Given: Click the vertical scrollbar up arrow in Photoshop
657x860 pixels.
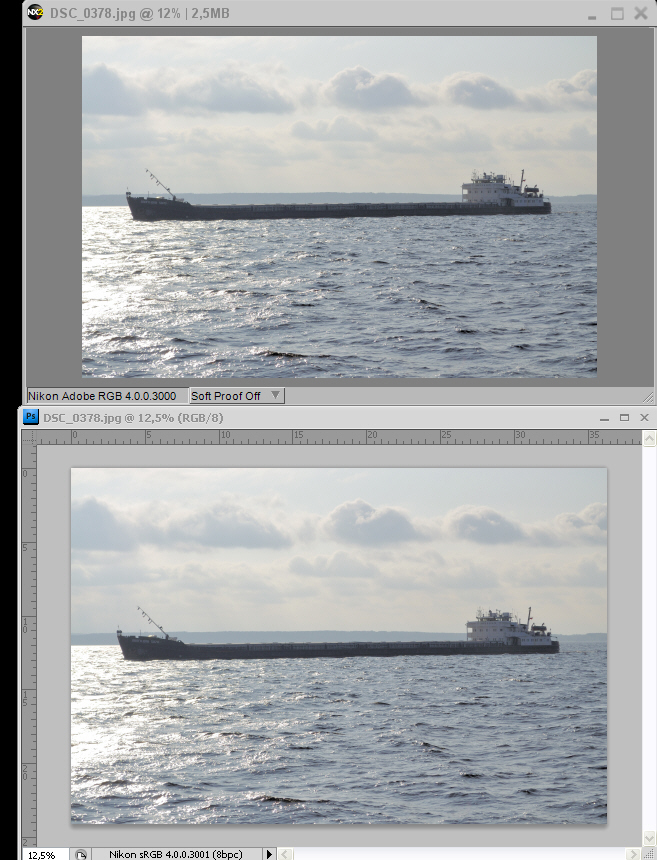Looking at the screenshot, I should (649, 438).
